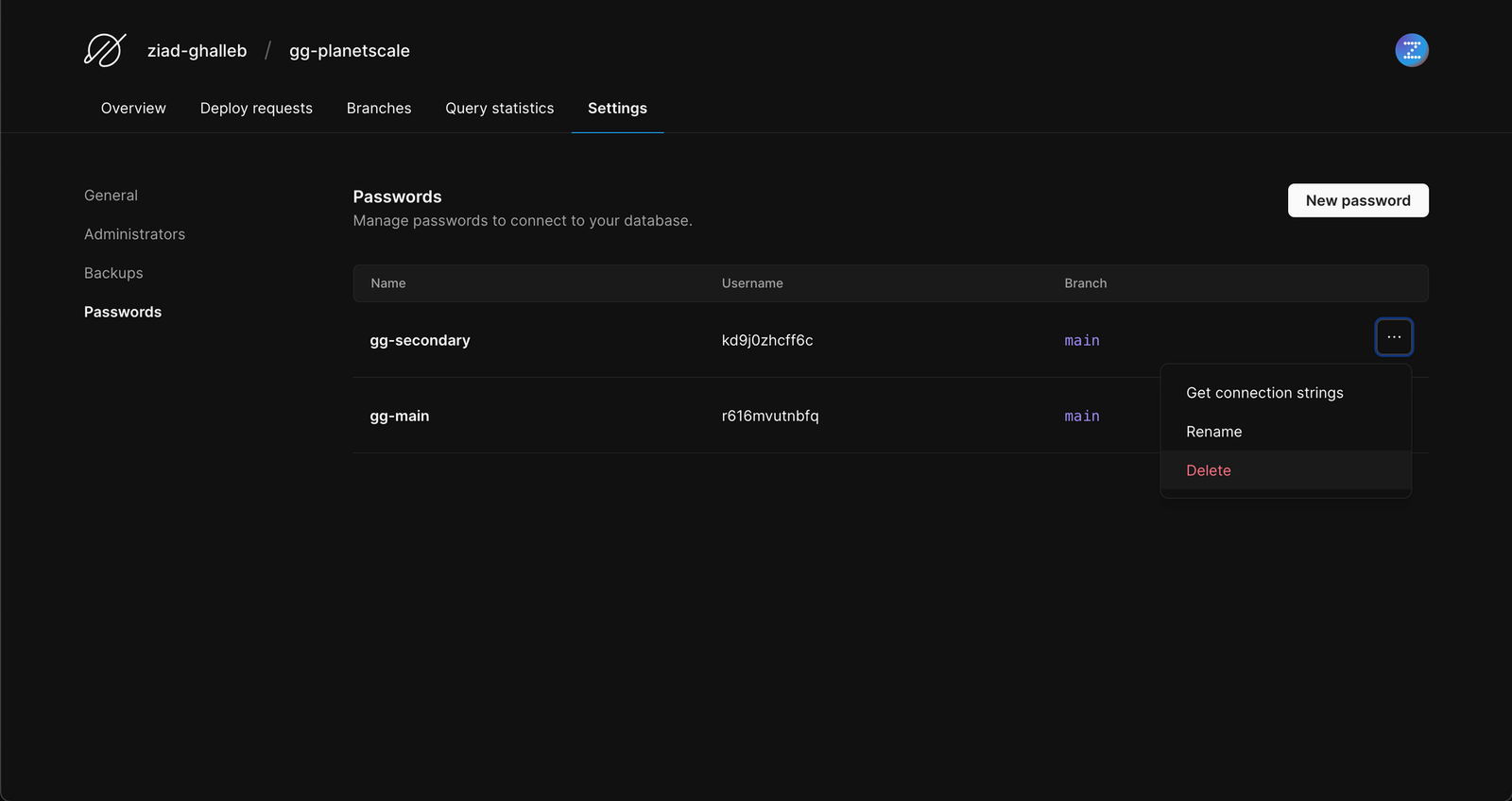Click the 'Manage passwords to connect' description
1512x801 pixels.
pos(523,221)
